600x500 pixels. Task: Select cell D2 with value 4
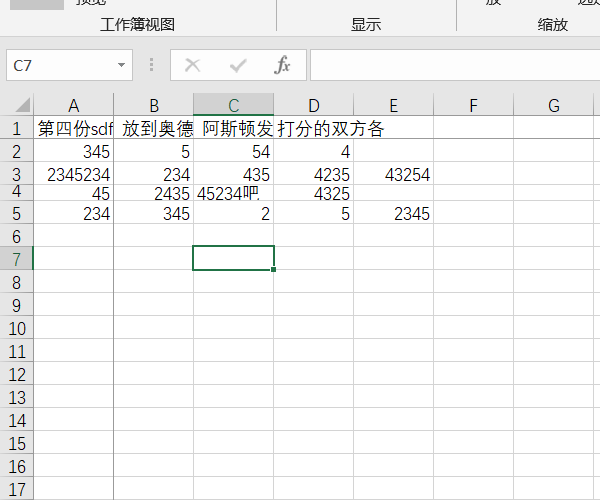click(x=313, y=151)
